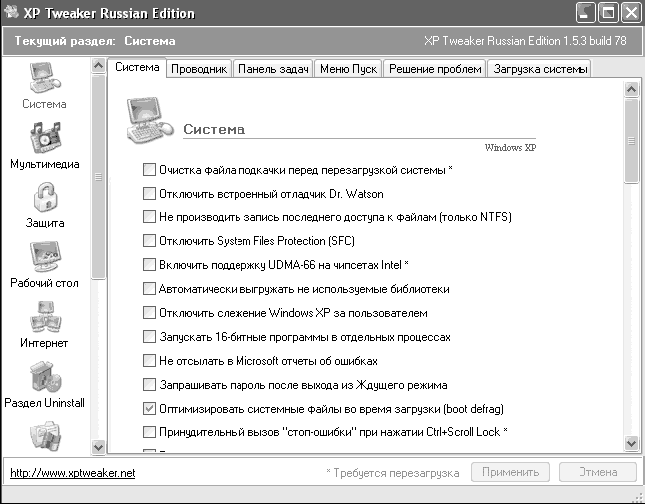Click the settings panel scrollbar thumb
This screenshot has height=504, width=645.
[x=631, y=141]
